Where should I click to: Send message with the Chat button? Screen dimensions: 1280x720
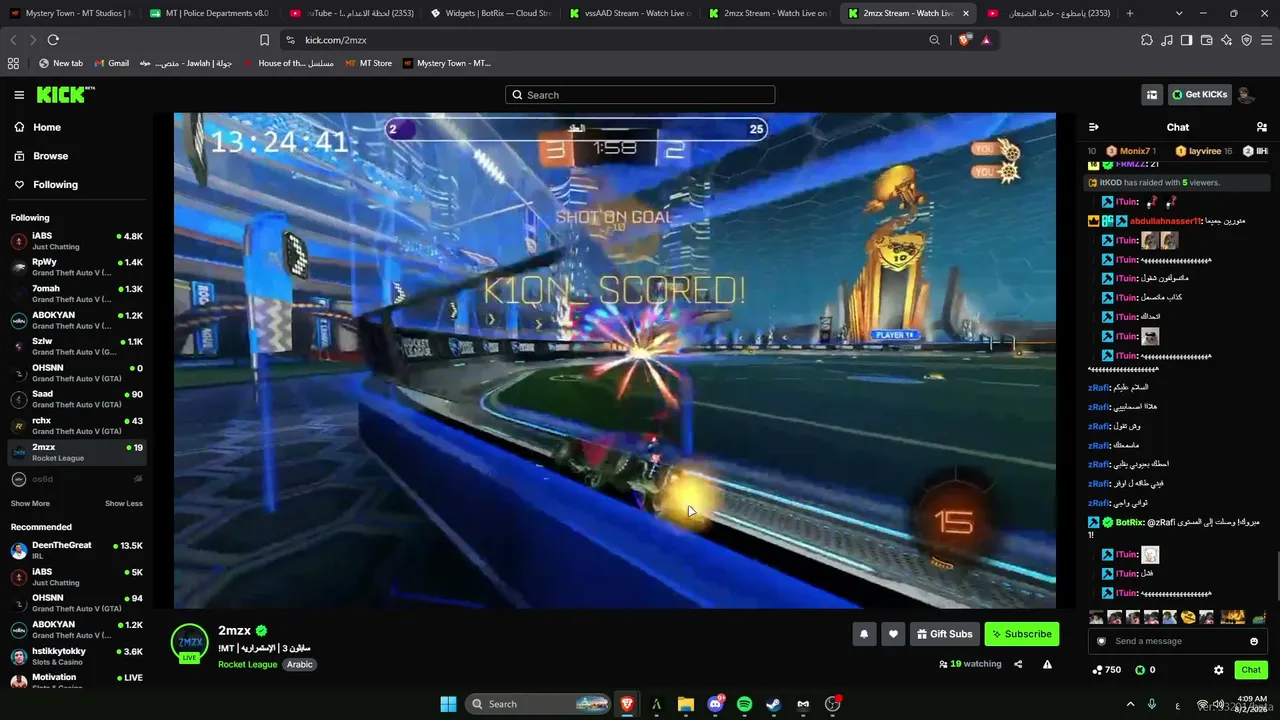pyautogui.click(x=1251, y=670)
